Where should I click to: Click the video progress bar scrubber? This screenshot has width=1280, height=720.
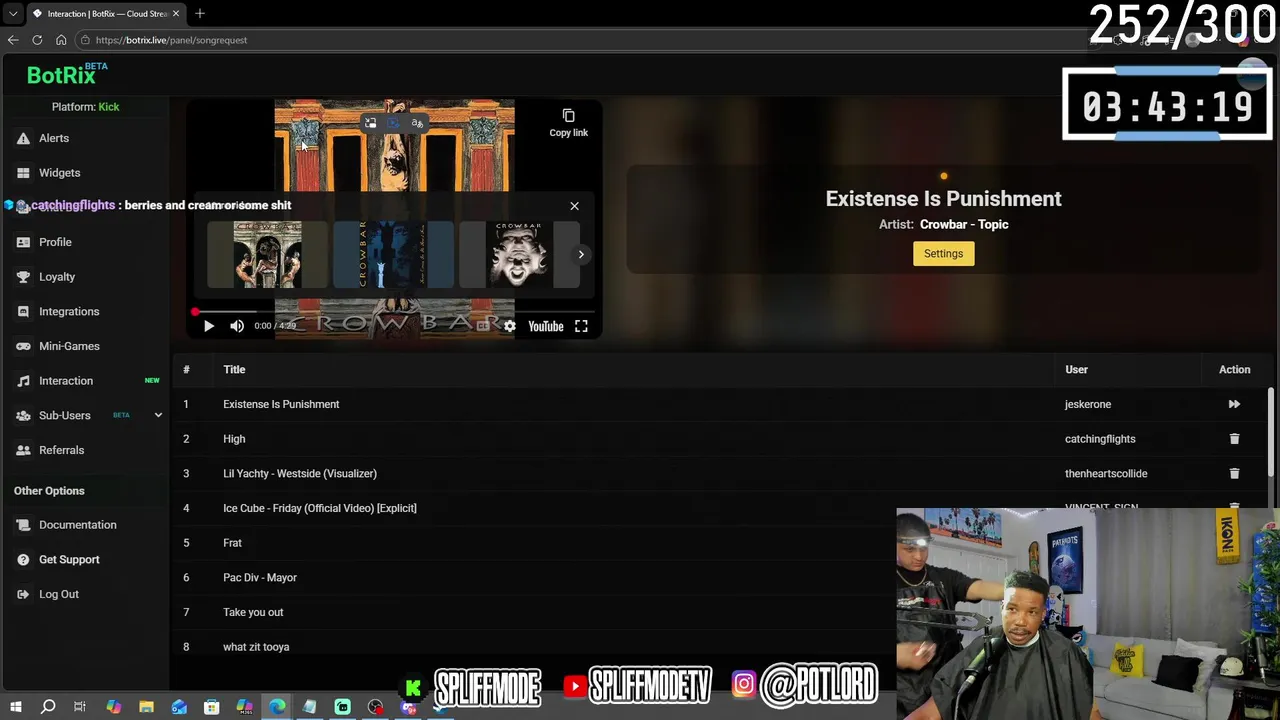tap(195, 312)
